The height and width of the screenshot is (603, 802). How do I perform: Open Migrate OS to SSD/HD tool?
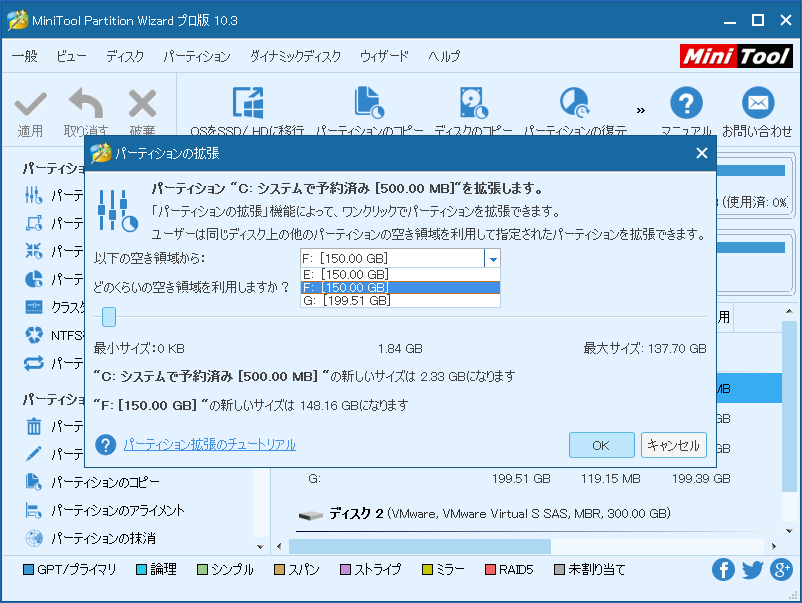point(248,103)
